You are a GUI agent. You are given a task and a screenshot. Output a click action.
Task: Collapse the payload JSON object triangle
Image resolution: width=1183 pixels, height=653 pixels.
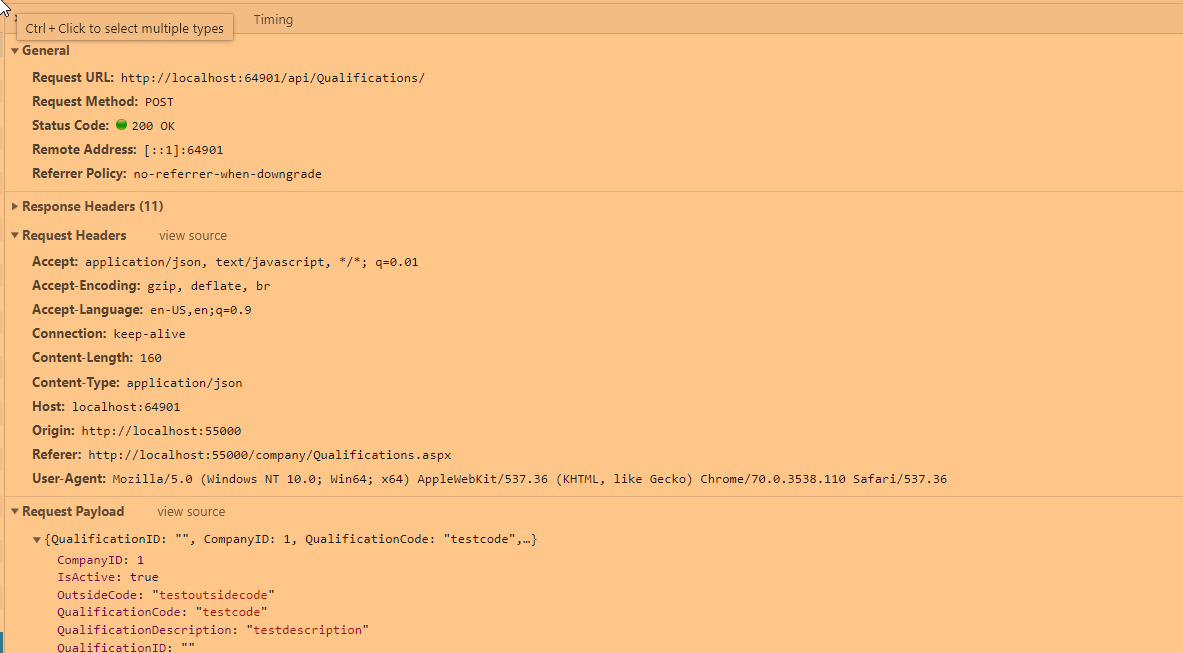pyautogui.click(x=37, y=540)
